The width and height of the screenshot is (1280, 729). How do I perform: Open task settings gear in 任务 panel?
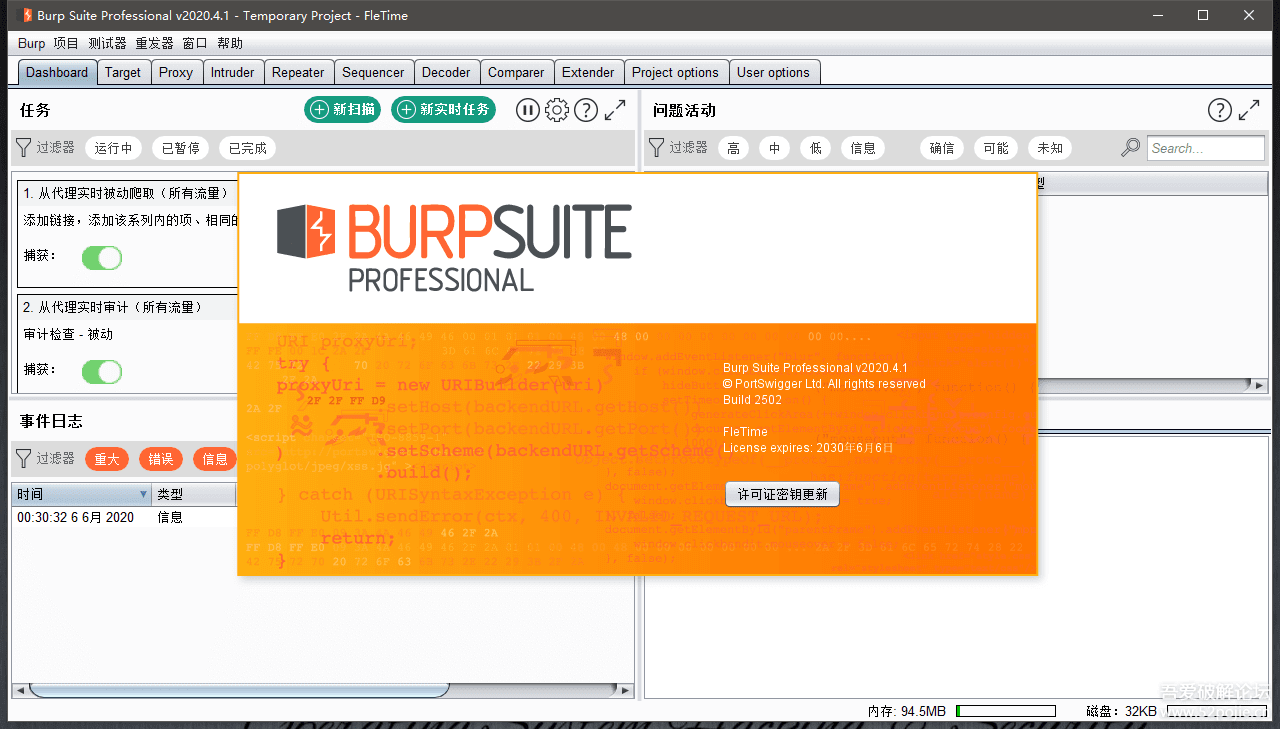pos(557,110)
